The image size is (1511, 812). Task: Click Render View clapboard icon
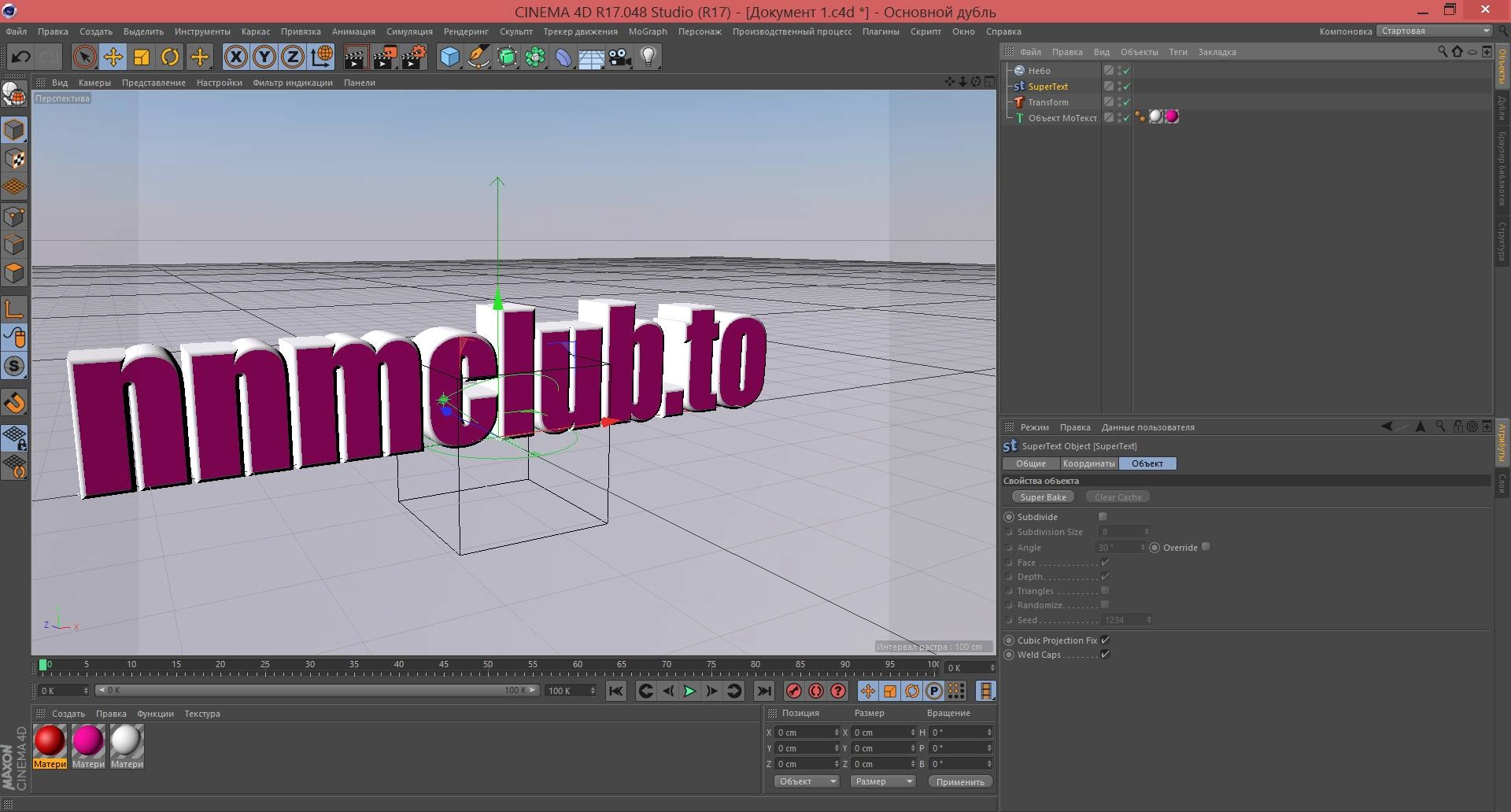(x=356, y=57)
